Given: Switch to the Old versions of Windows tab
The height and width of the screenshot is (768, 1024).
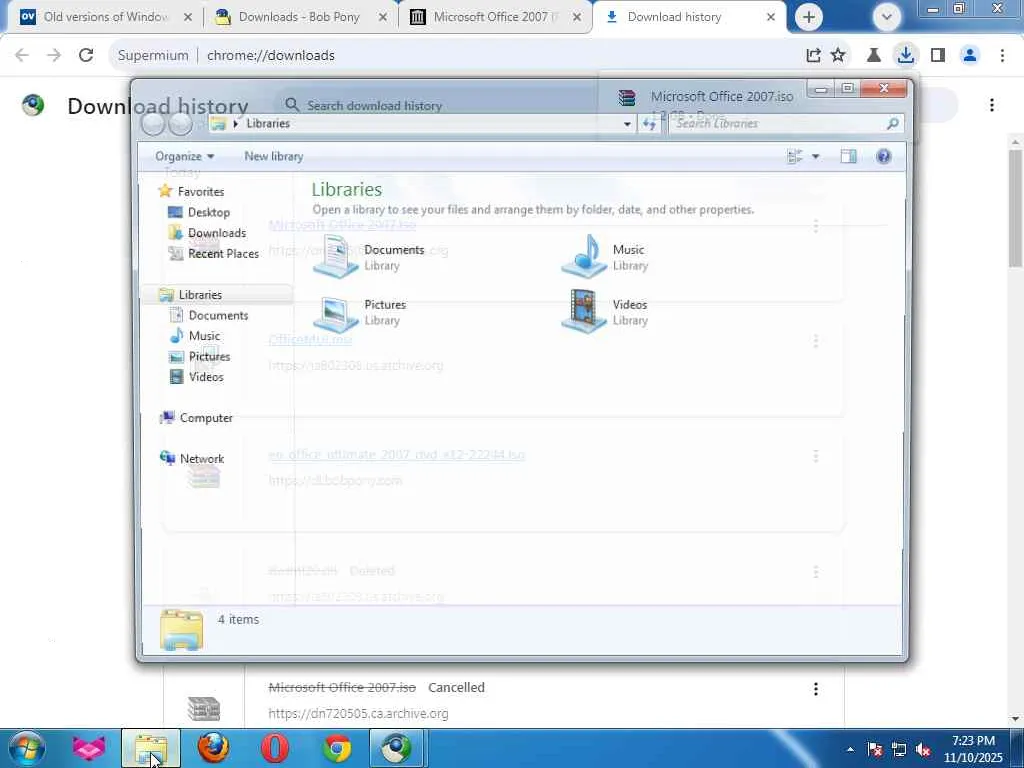Looking at the screenshot, I should (x=106, y=17).
